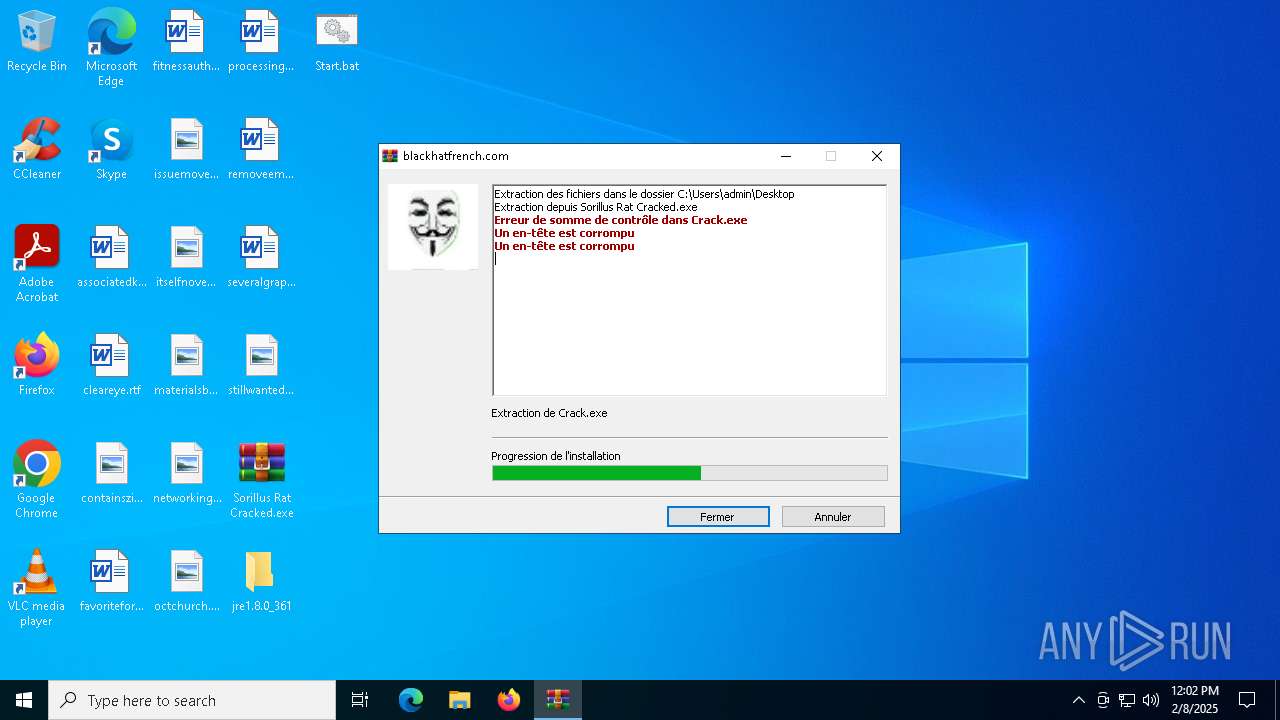Click the 'Progression de l'installation' label
The image size is (1280, 720).
click(556, 456)
